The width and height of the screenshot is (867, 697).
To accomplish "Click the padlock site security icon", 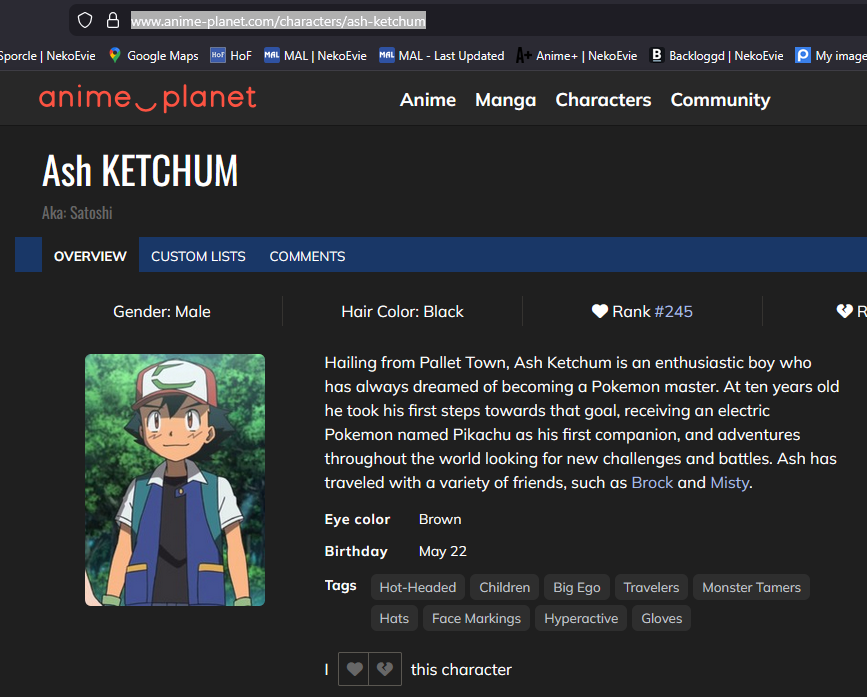I will (x=113, y=21).
